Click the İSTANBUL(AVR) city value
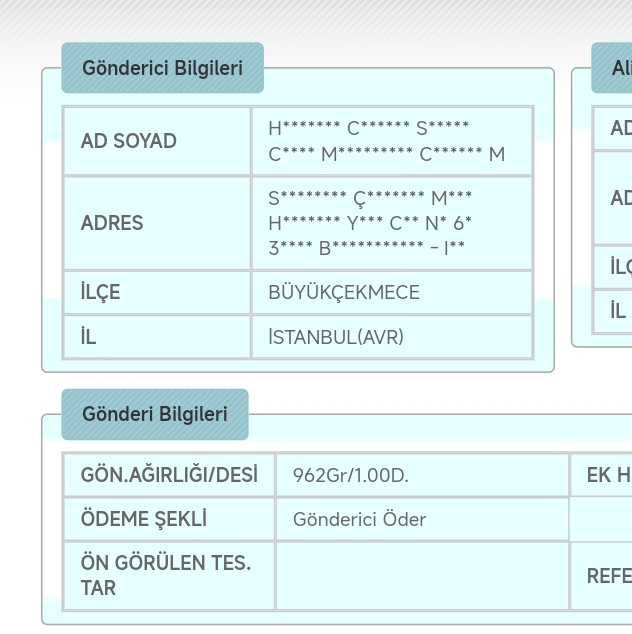This screenshot has width=632, height=634. click(x=336, y=337)
